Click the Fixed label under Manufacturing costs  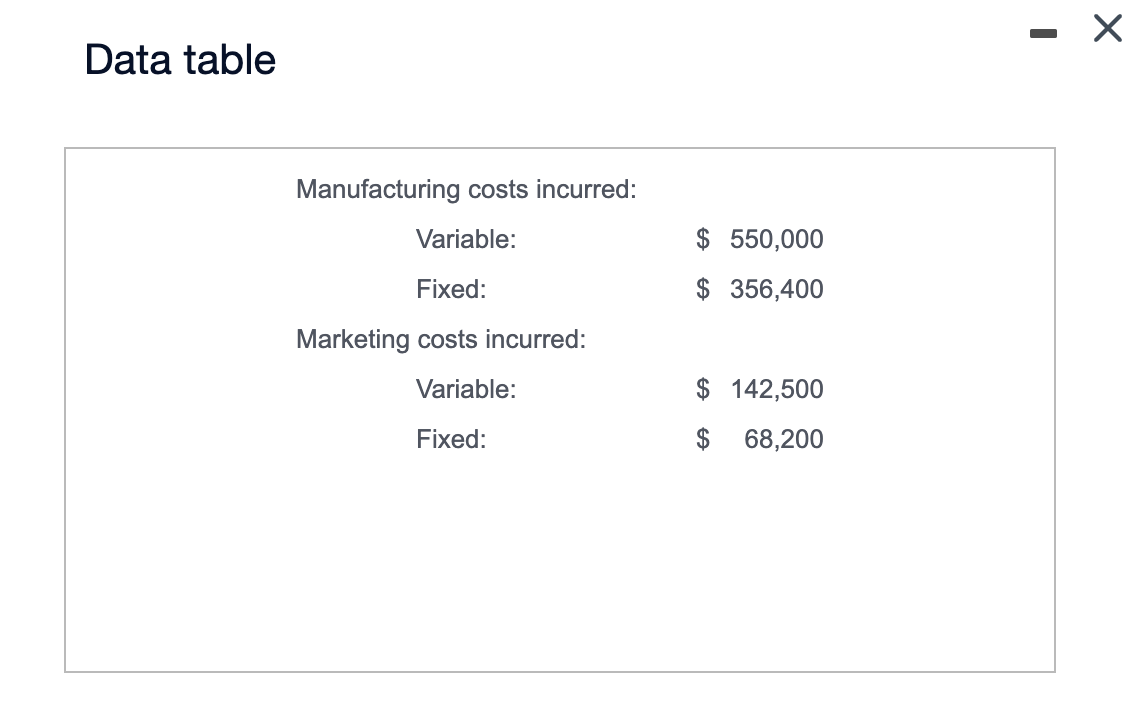(451, 289)
